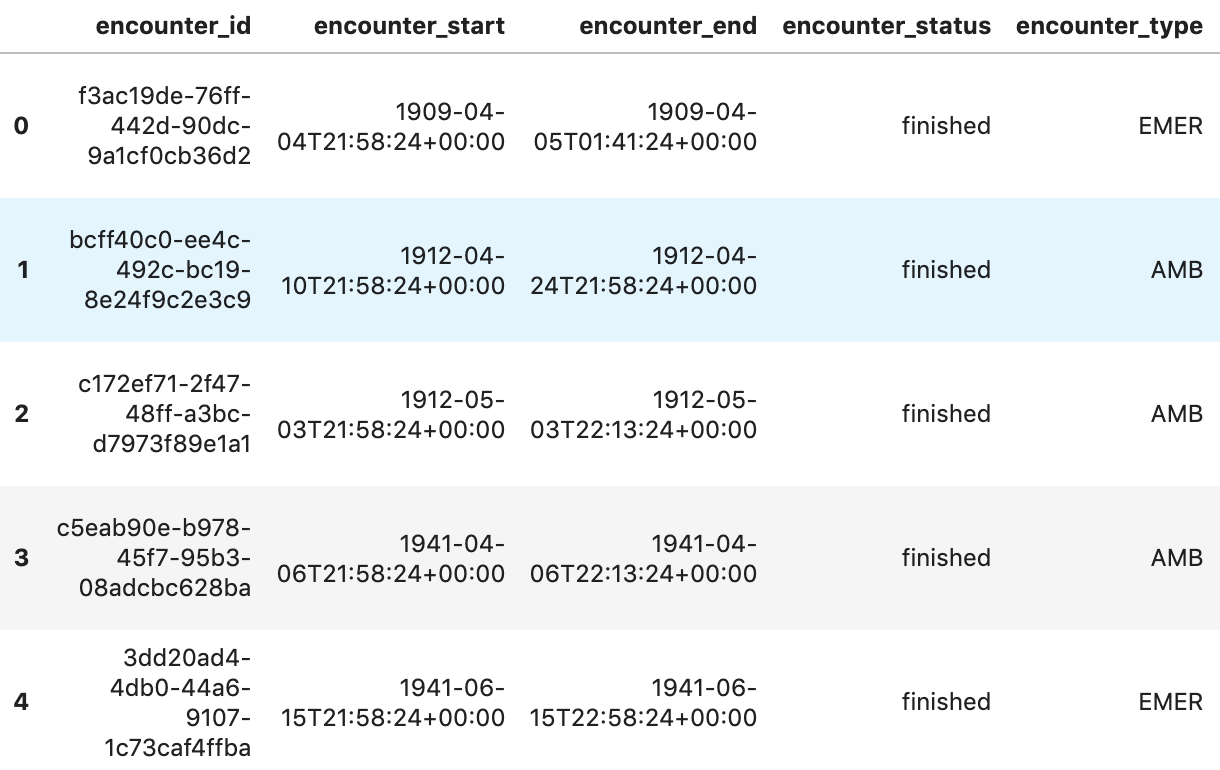Viewport: 1220px width, 770px height.
Task: Select row index 2
Action: 21,414
